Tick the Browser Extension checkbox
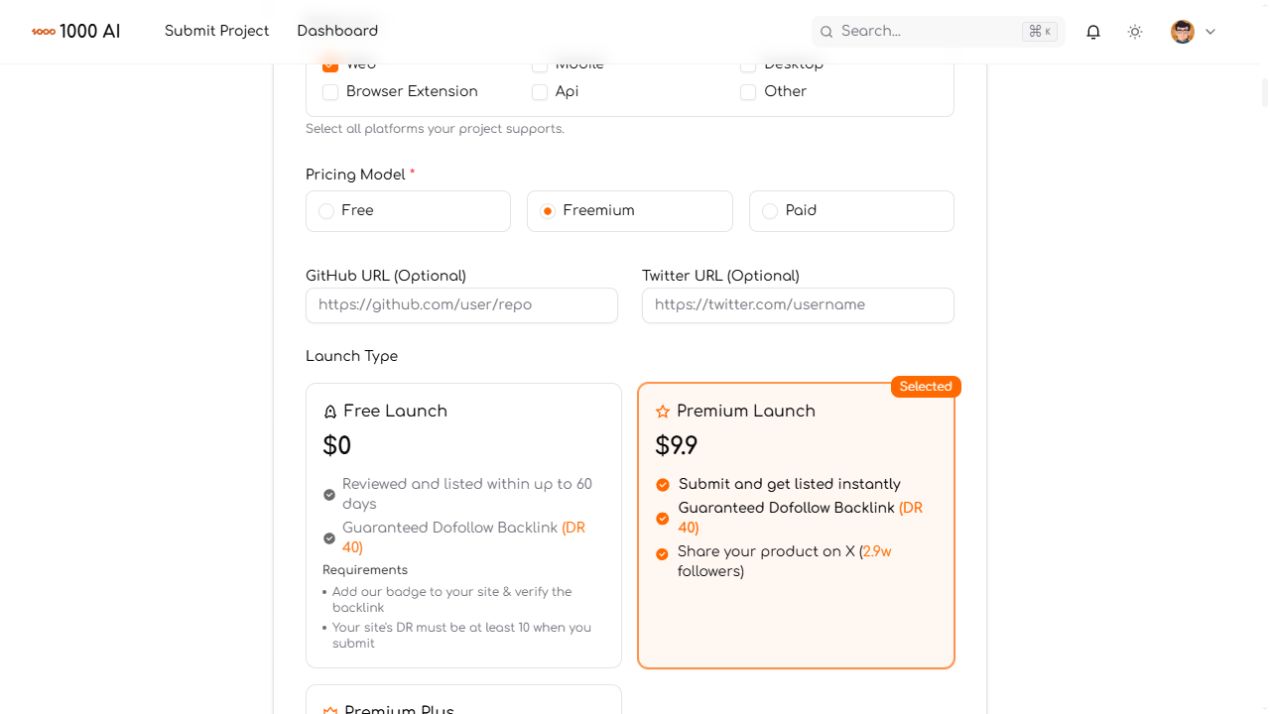The width and height of the screenshot is (1270, 714). pyautogui.click(x=330, y=92)
